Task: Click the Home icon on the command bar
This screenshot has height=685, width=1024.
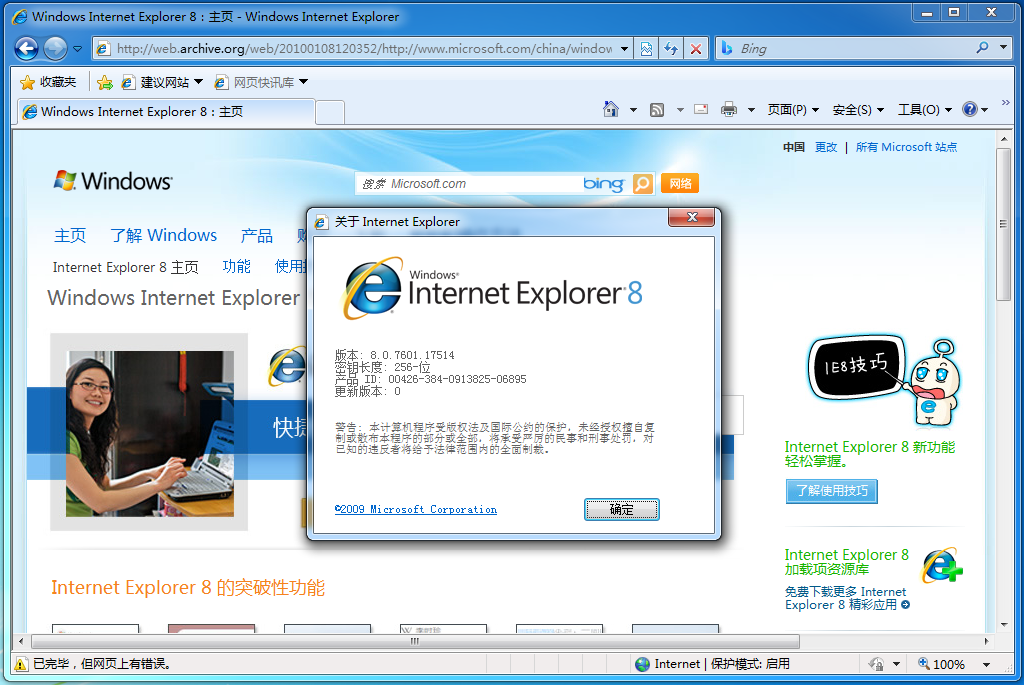Action: [609, 109]
